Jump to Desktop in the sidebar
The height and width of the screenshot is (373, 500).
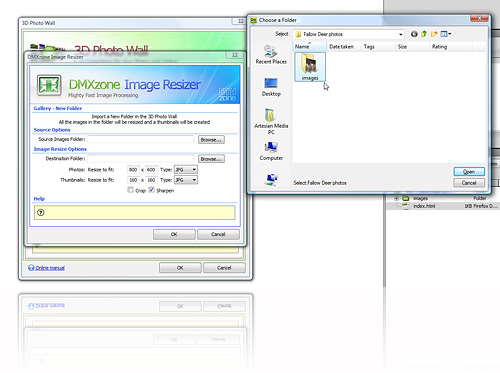coord(271,87)
